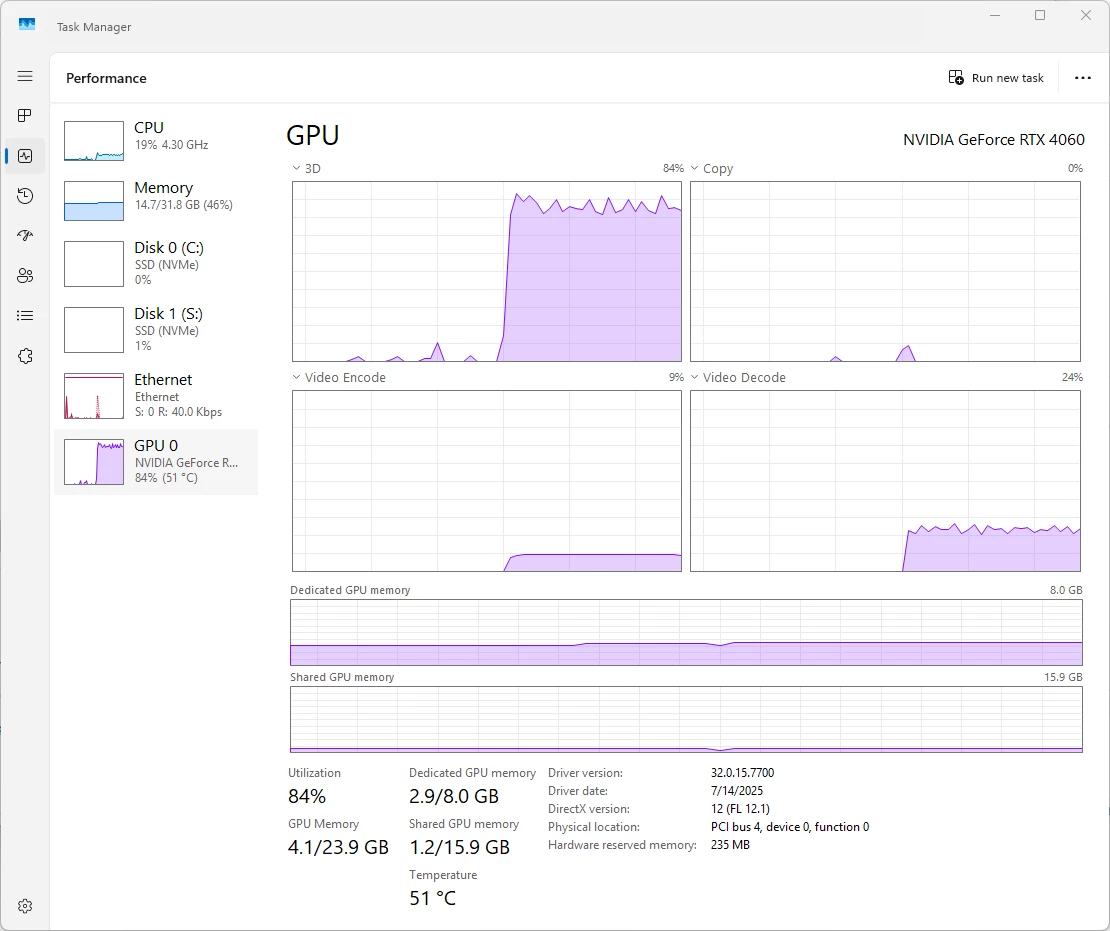Select Ethernet in the performance list
Screen dimensions: 1110x931
pyautogui.click(x=156, y=396)
